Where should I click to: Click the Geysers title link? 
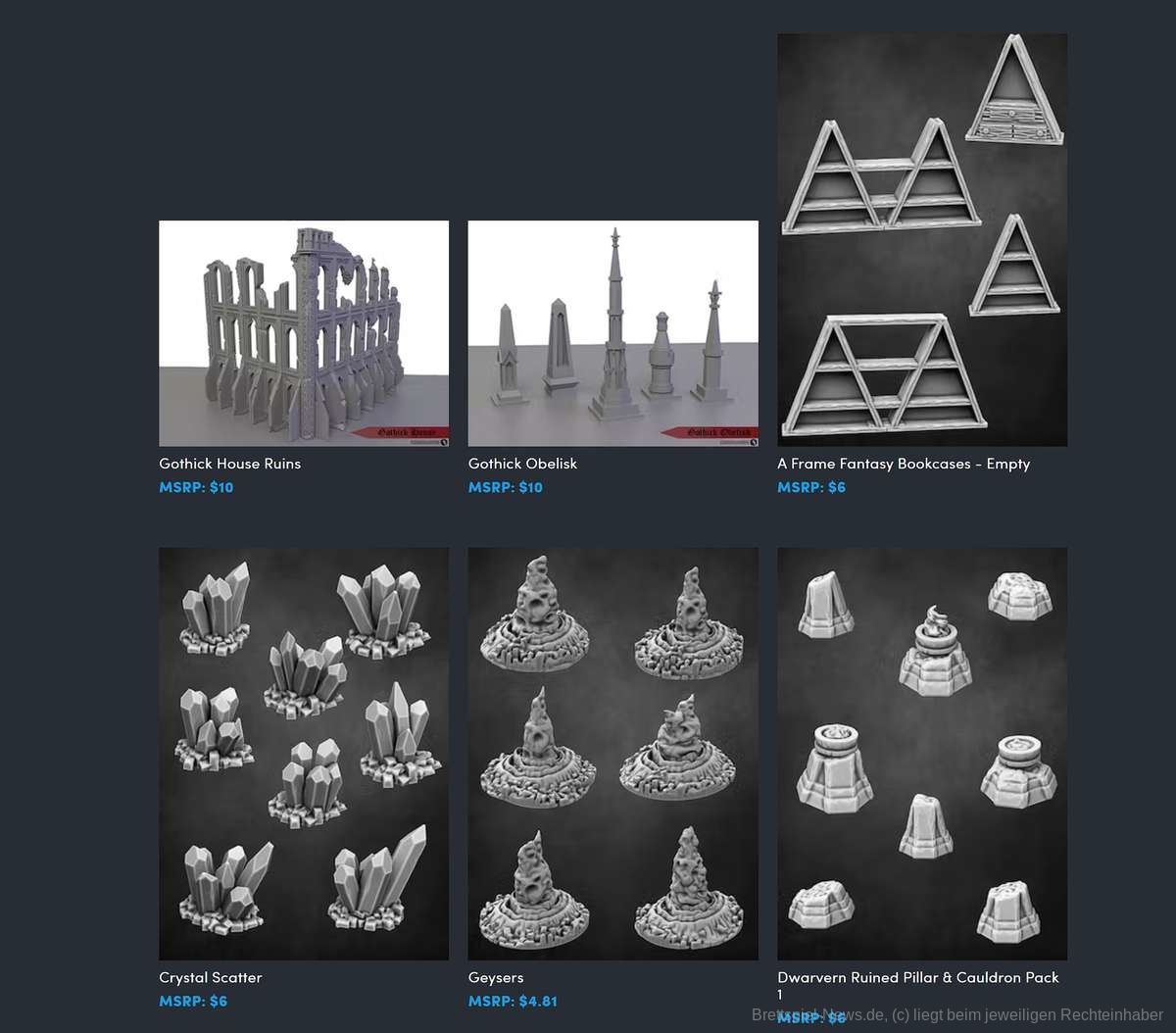click(496, 977)
